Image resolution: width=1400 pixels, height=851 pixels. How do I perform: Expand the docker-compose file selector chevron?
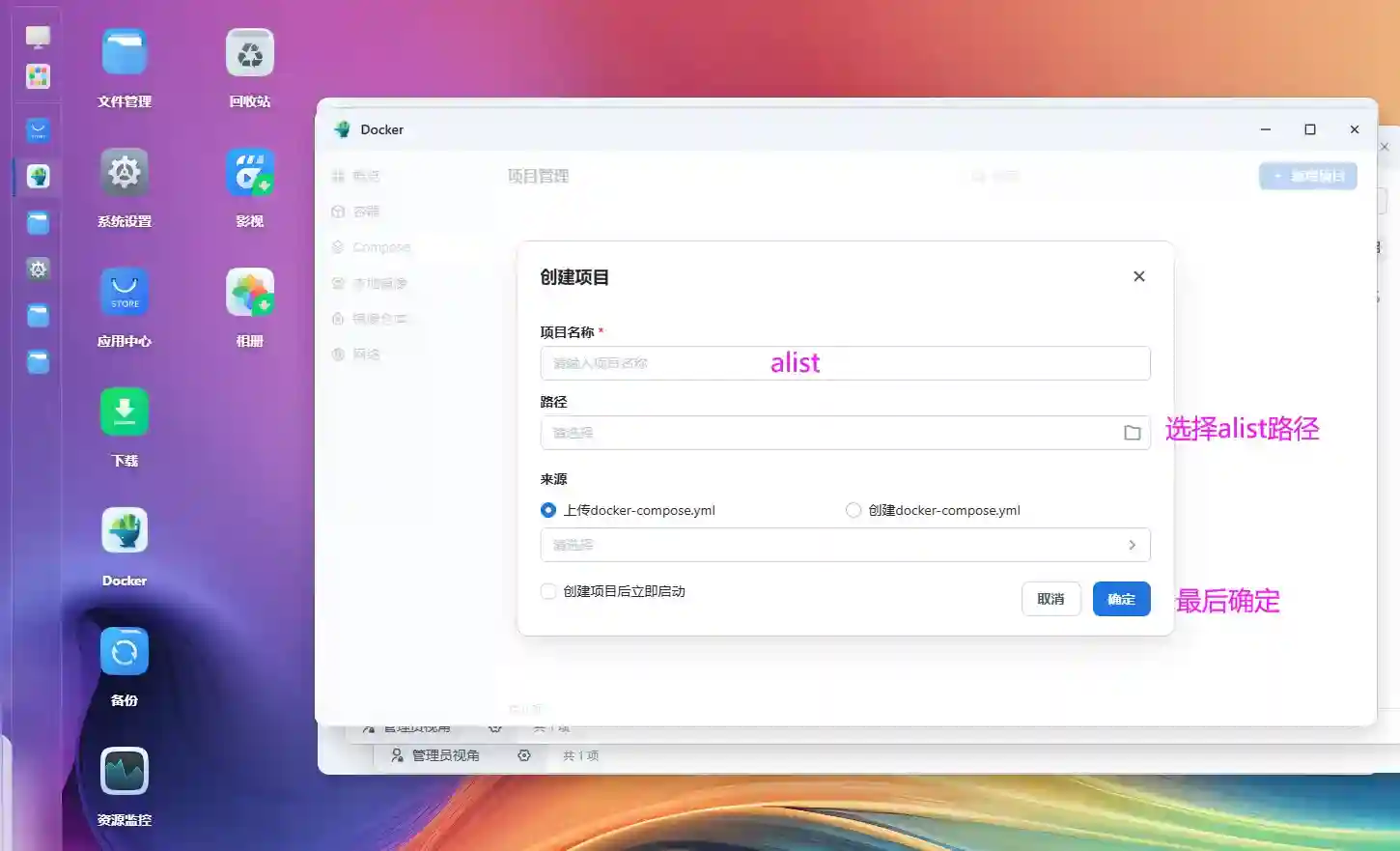click(x=1132, y=545)
